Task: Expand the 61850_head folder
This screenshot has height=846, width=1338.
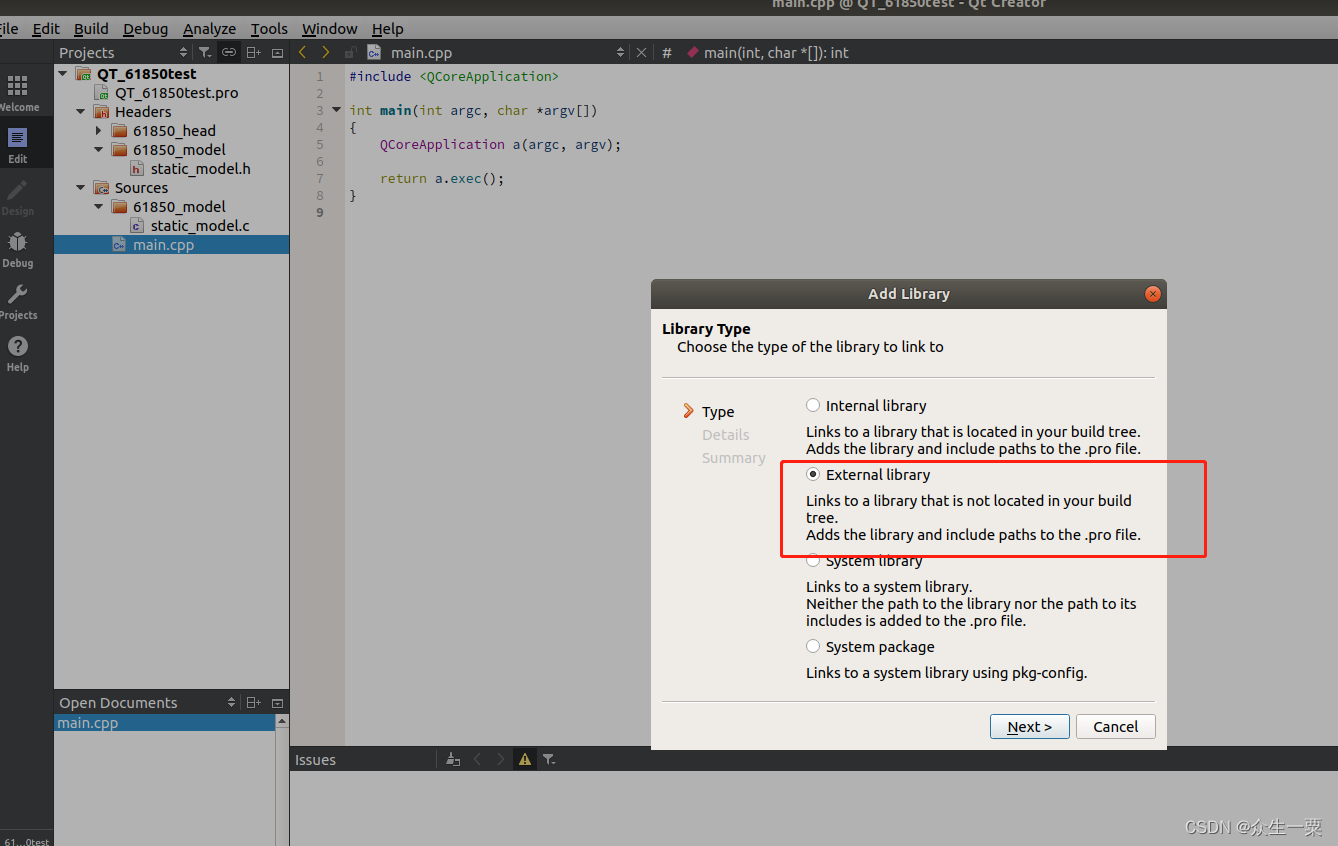Action: [99, 130]
